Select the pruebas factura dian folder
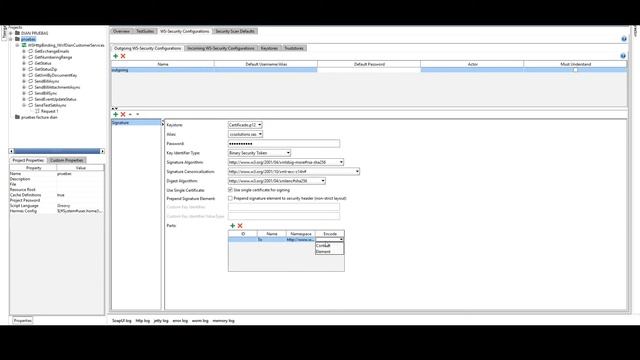 [36, 117]
